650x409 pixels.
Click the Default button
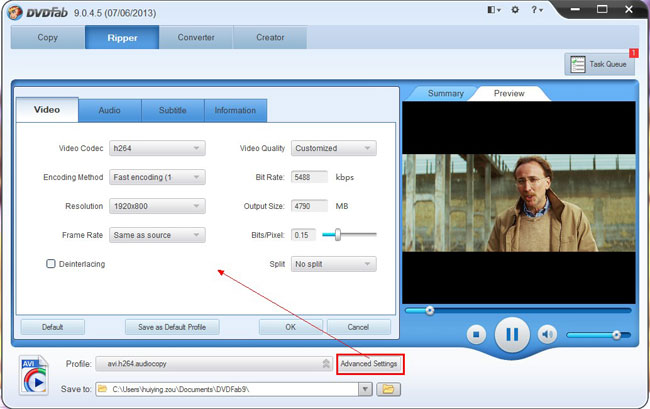(53, 327)
